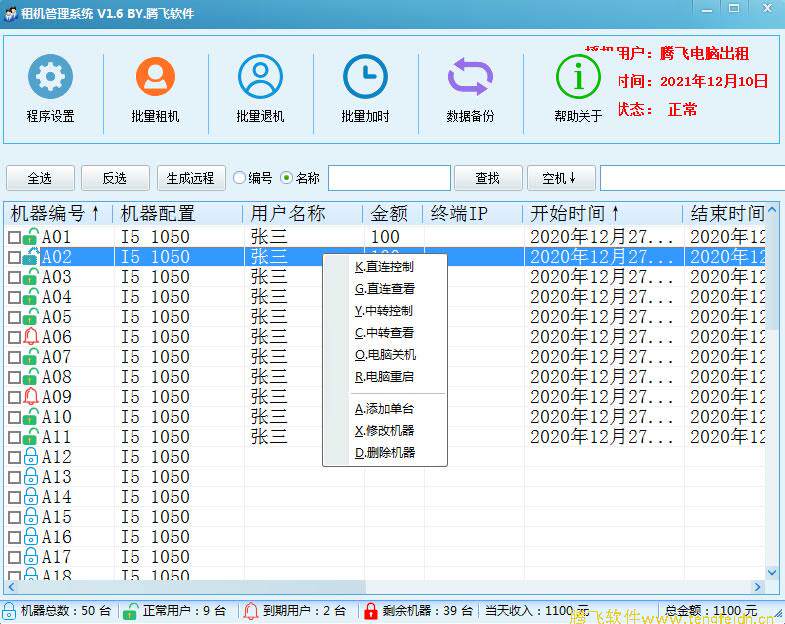This screenshot has height=624, width=785.
Task: Sort by 终端IP column header
Action: coord(473,214)
